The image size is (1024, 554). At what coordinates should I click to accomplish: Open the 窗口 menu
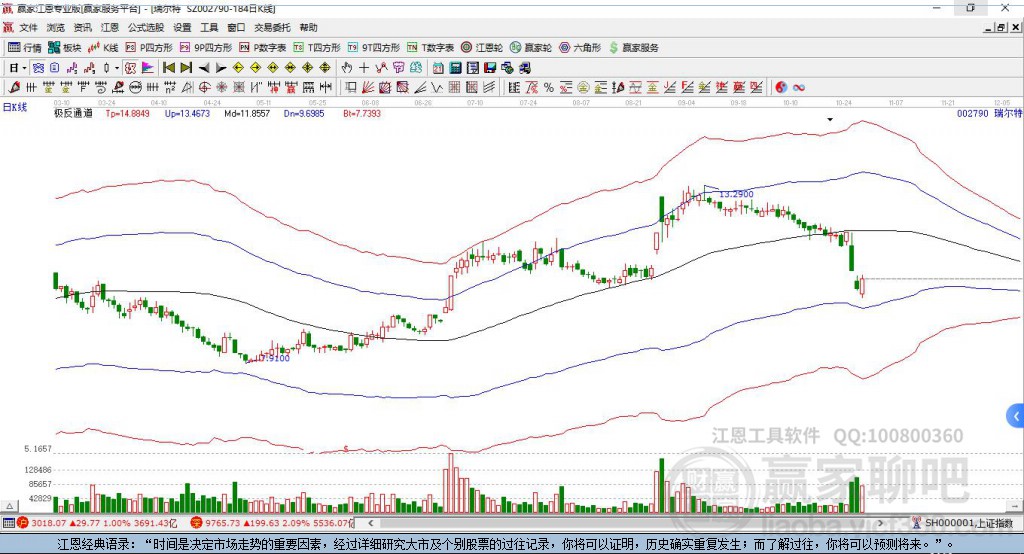pos(236,27)
